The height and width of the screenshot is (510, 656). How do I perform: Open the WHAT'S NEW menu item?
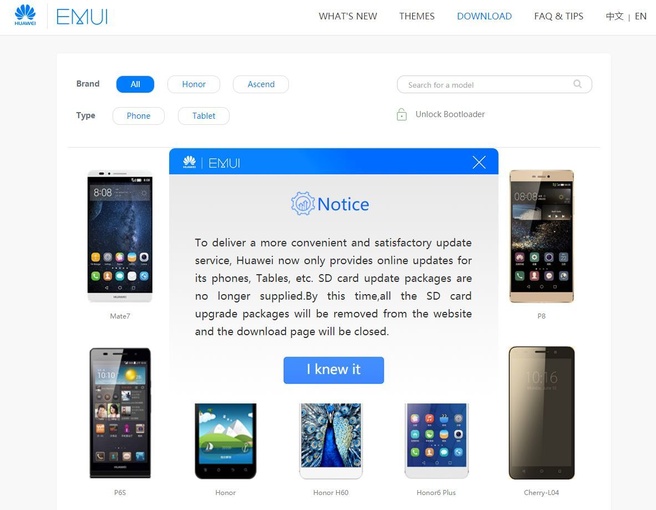pyautogui.click(x=348, y=16)
